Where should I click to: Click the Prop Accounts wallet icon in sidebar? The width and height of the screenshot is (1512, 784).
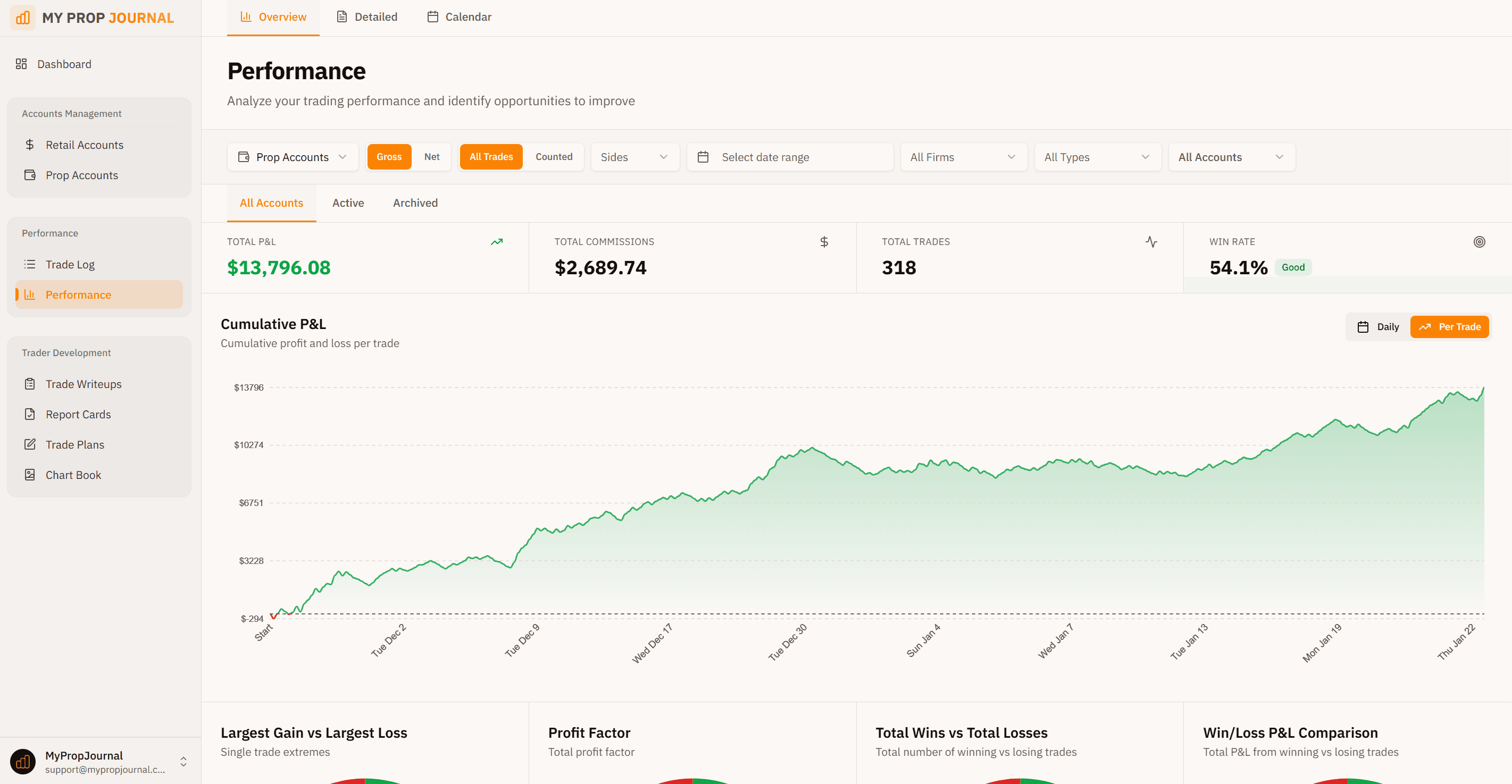(30, 175)
